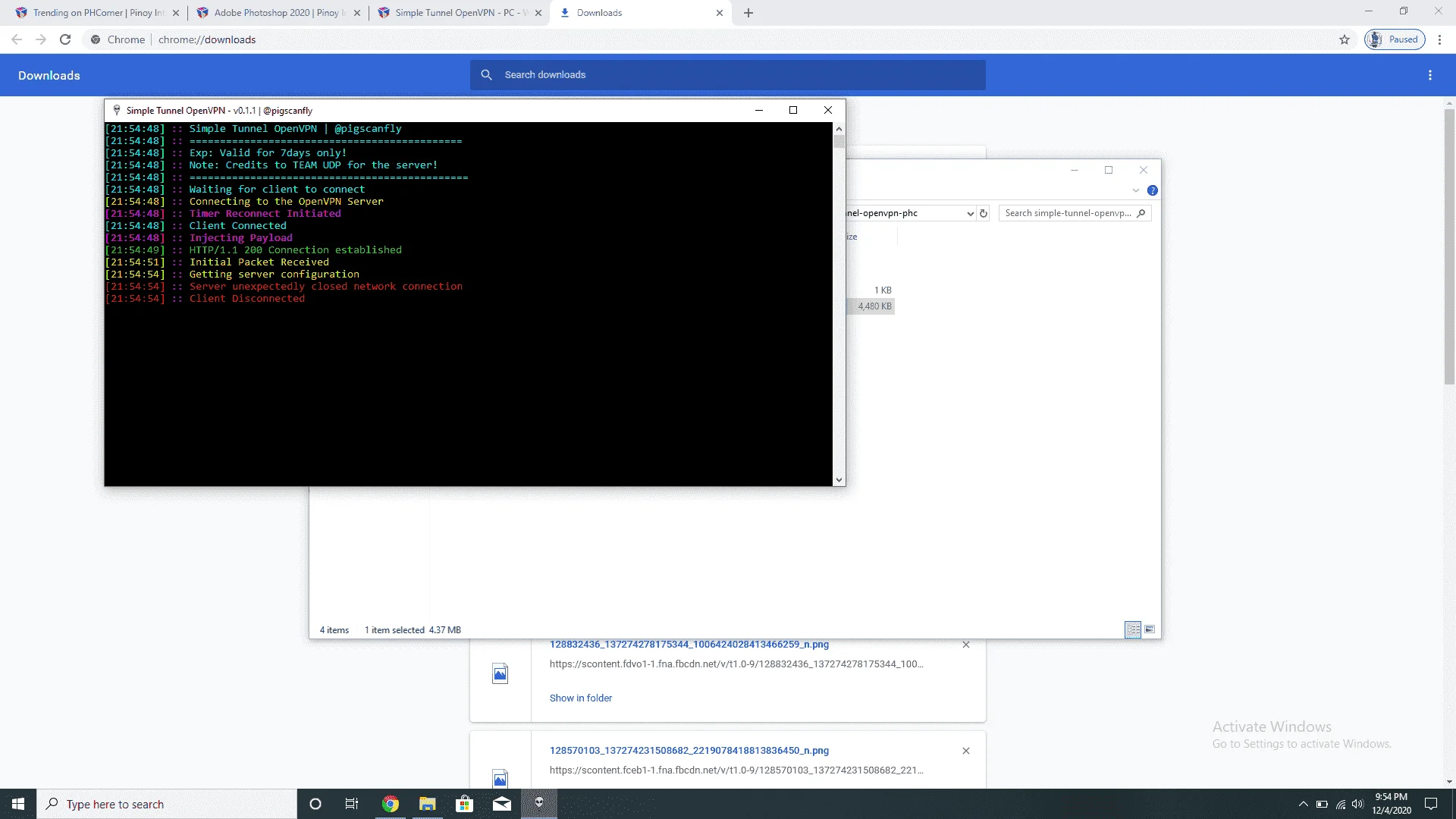Close the Trending on PHCorner tab

pos(176,13)
